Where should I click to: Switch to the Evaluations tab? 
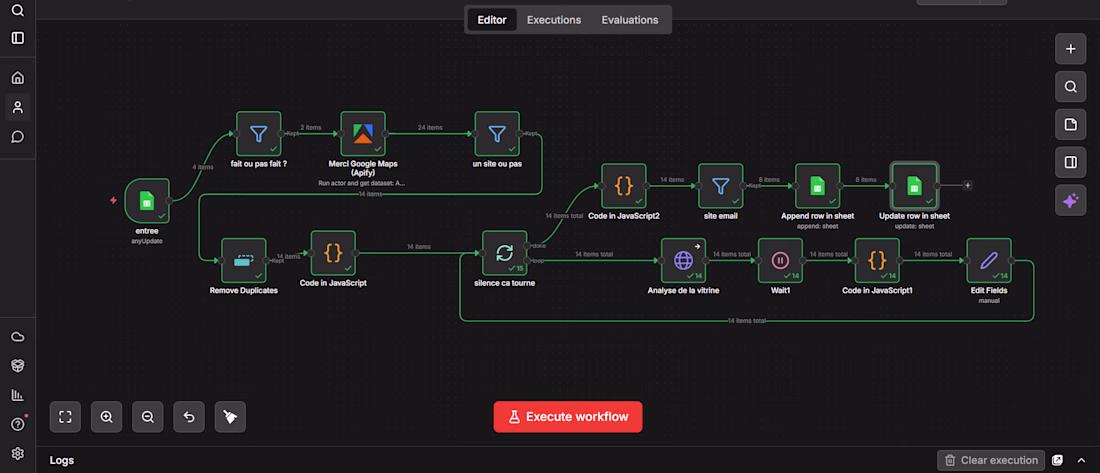630,20
